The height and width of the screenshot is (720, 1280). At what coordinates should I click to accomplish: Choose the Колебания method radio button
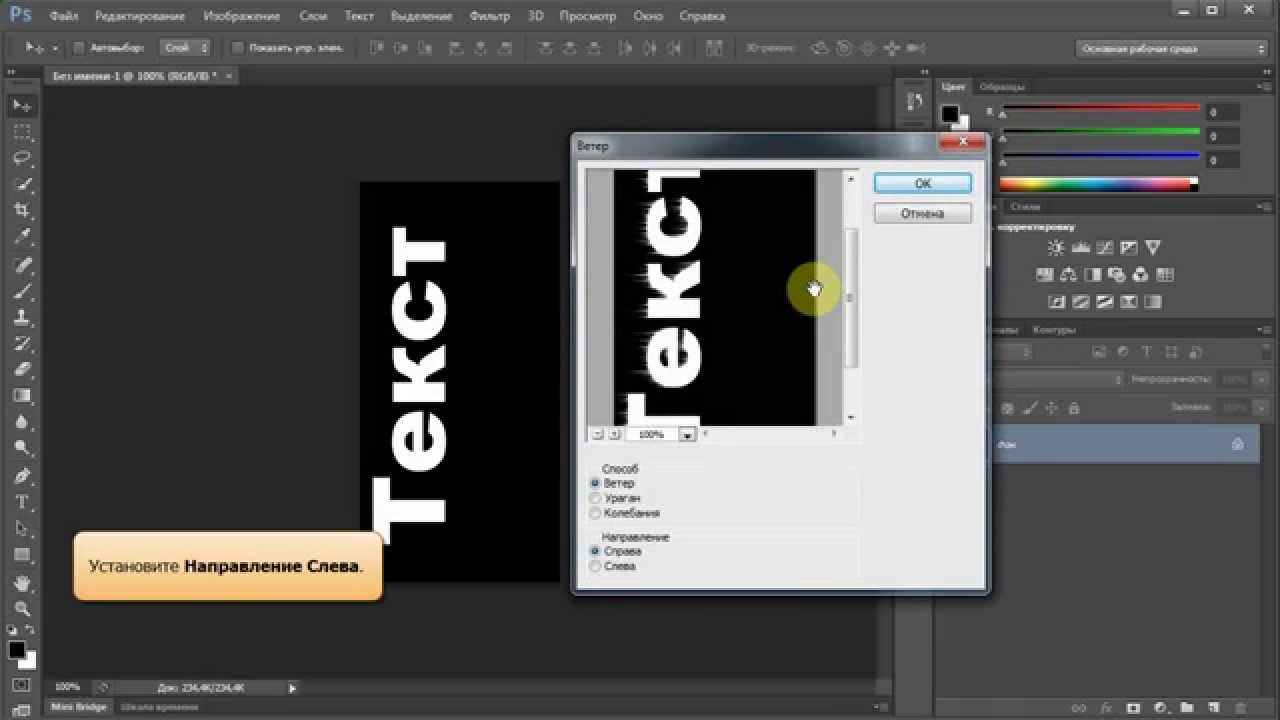click(595, 513)
